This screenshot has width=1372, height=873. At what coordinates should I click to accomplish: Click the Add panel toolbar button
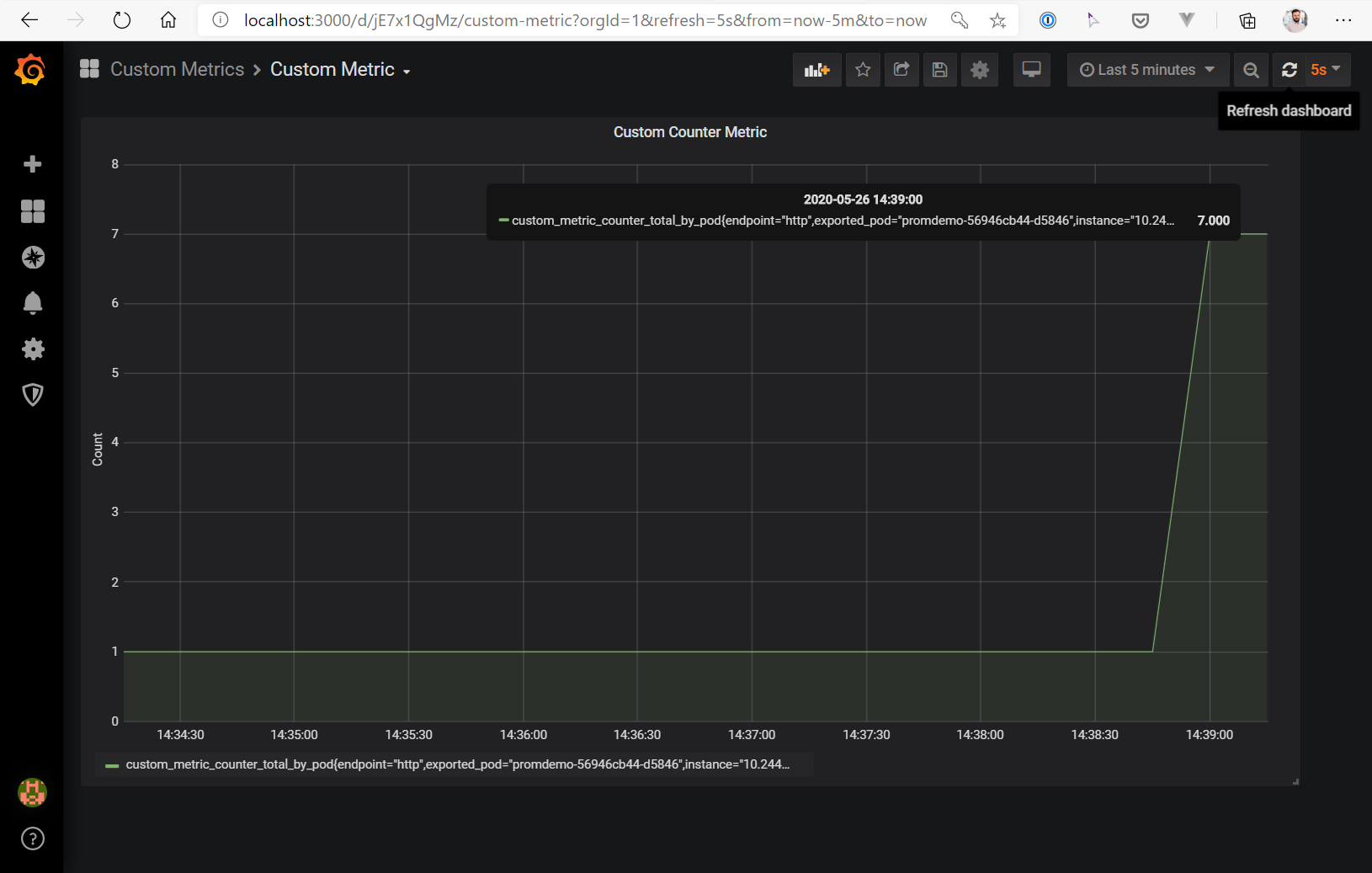tap(816, 70)
